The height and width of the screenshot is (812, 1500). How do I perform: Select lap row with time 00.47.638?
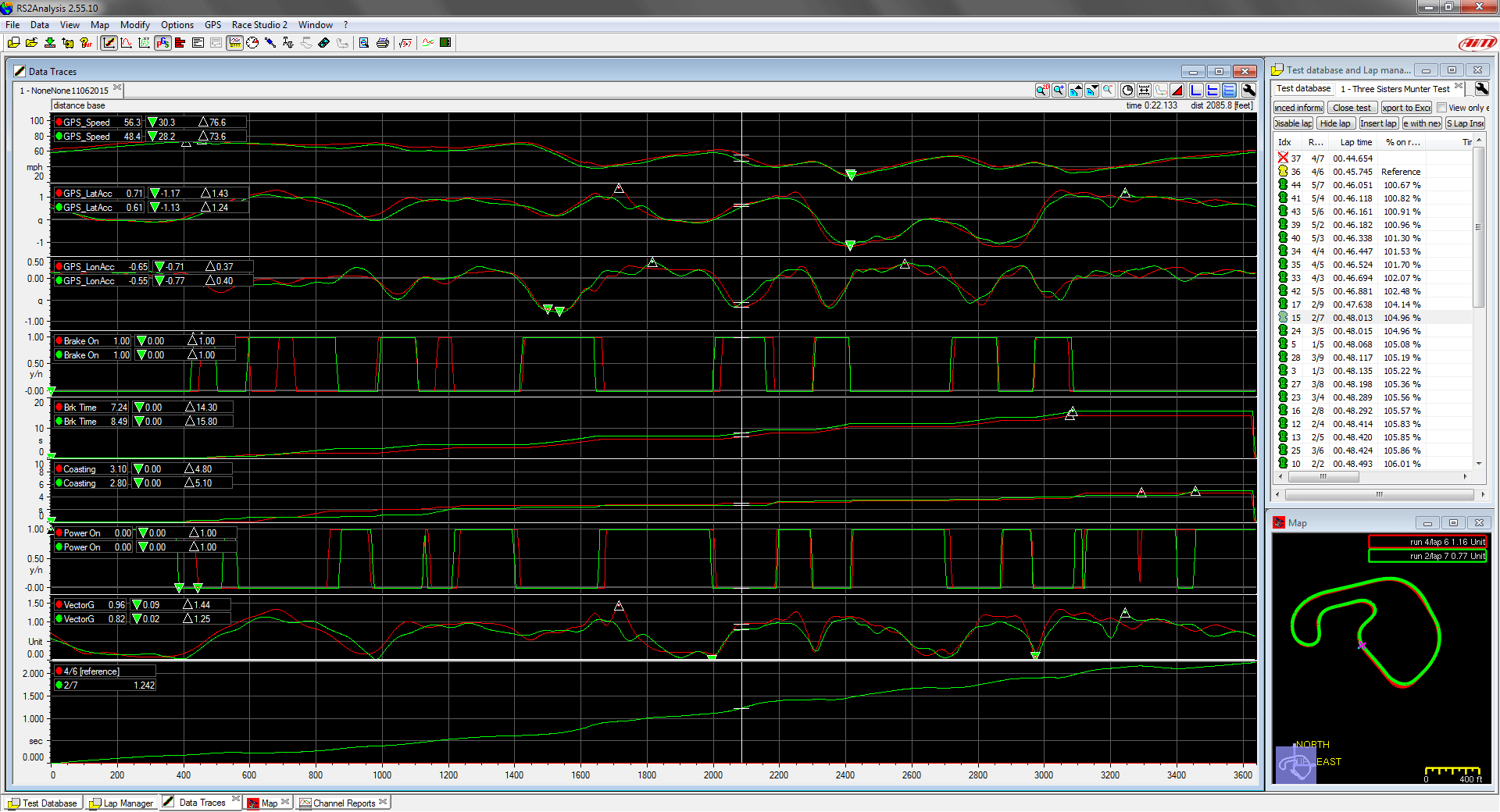(x=1373, y=304)
